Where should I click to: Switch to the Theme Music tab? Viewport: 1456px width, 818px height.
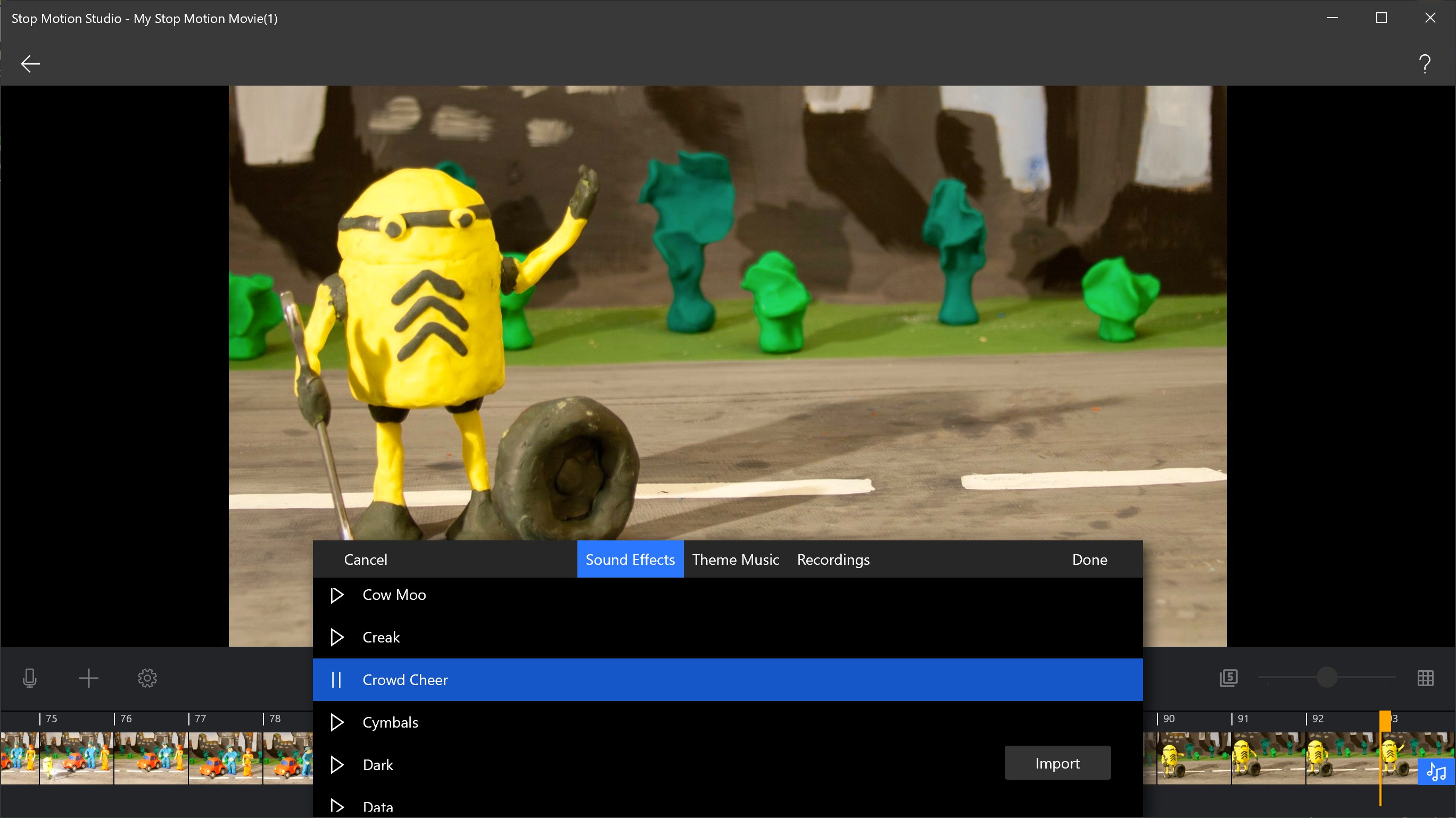pyautogui.click(x=735, y=560)
